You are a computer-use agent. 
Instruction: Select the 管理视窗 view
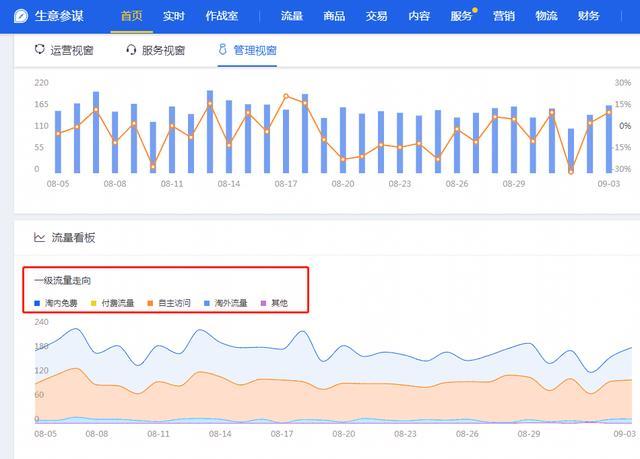tap(247, 50)
